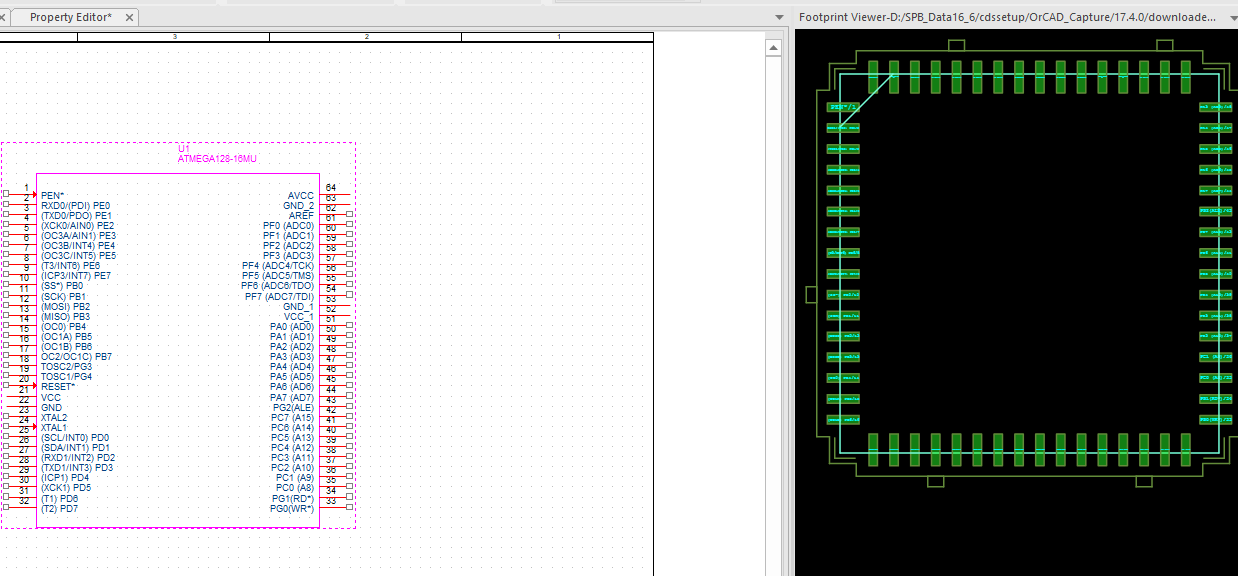1238x576 pixels.
Task: Click grid column header 3
Action: 174,37
